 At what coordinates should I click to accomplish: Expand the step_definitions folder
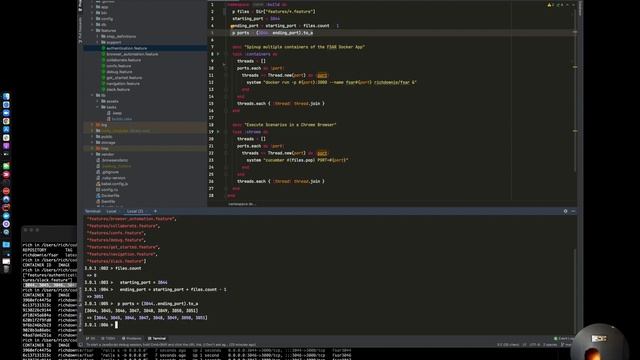click(98, 36)
